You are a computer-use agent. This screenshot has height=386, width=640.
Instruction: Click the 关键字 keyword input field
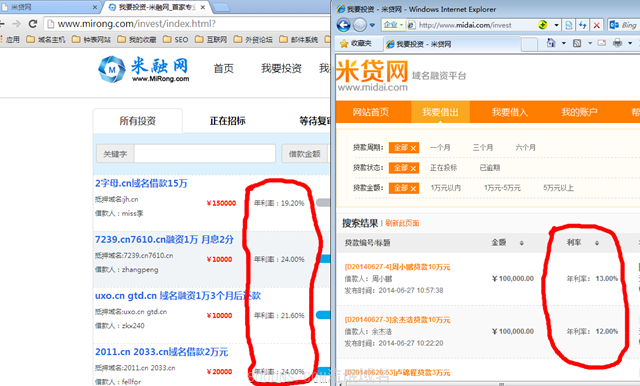tap(204, 154)
